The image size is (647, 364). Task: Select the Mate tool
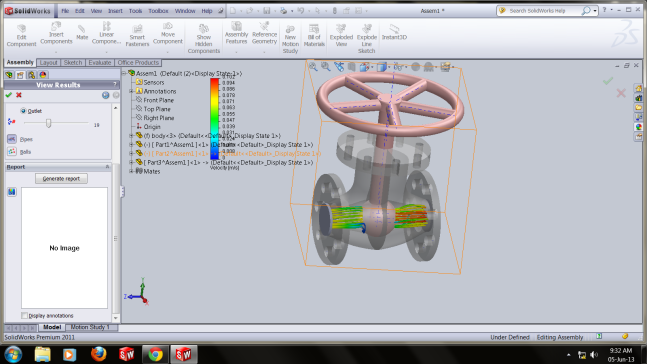coord(82,32)
